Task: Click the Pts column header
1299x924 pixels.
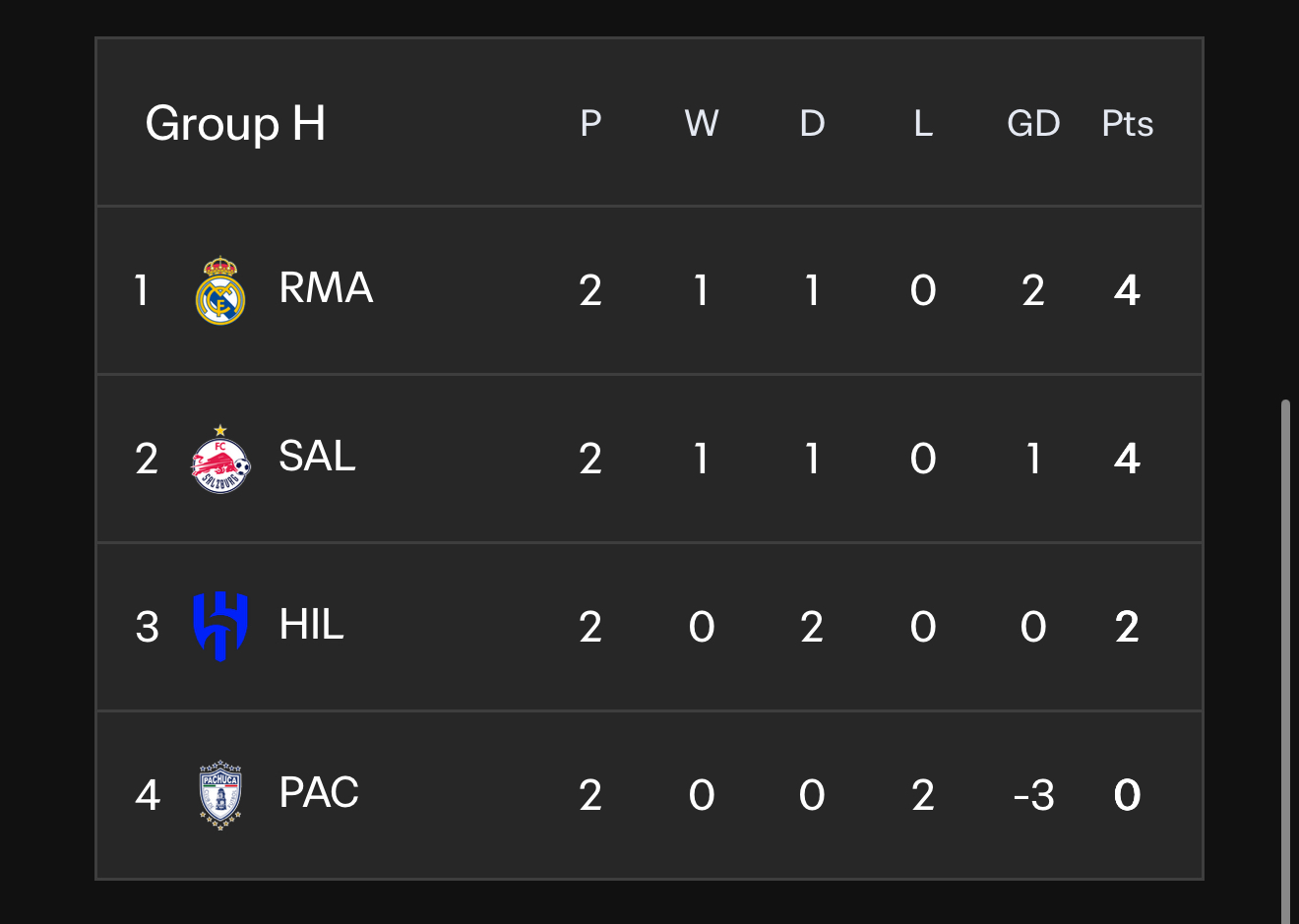Action: [x=1128, y=124]
